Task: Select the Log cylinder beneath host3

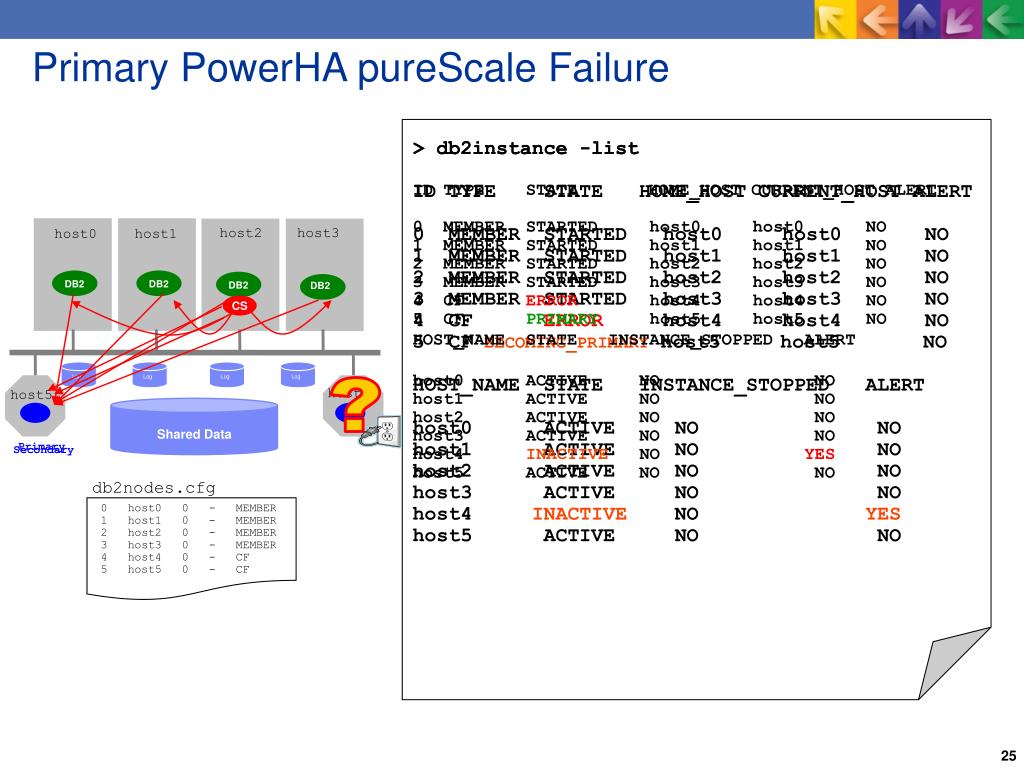Action: (x=298, y=375)
